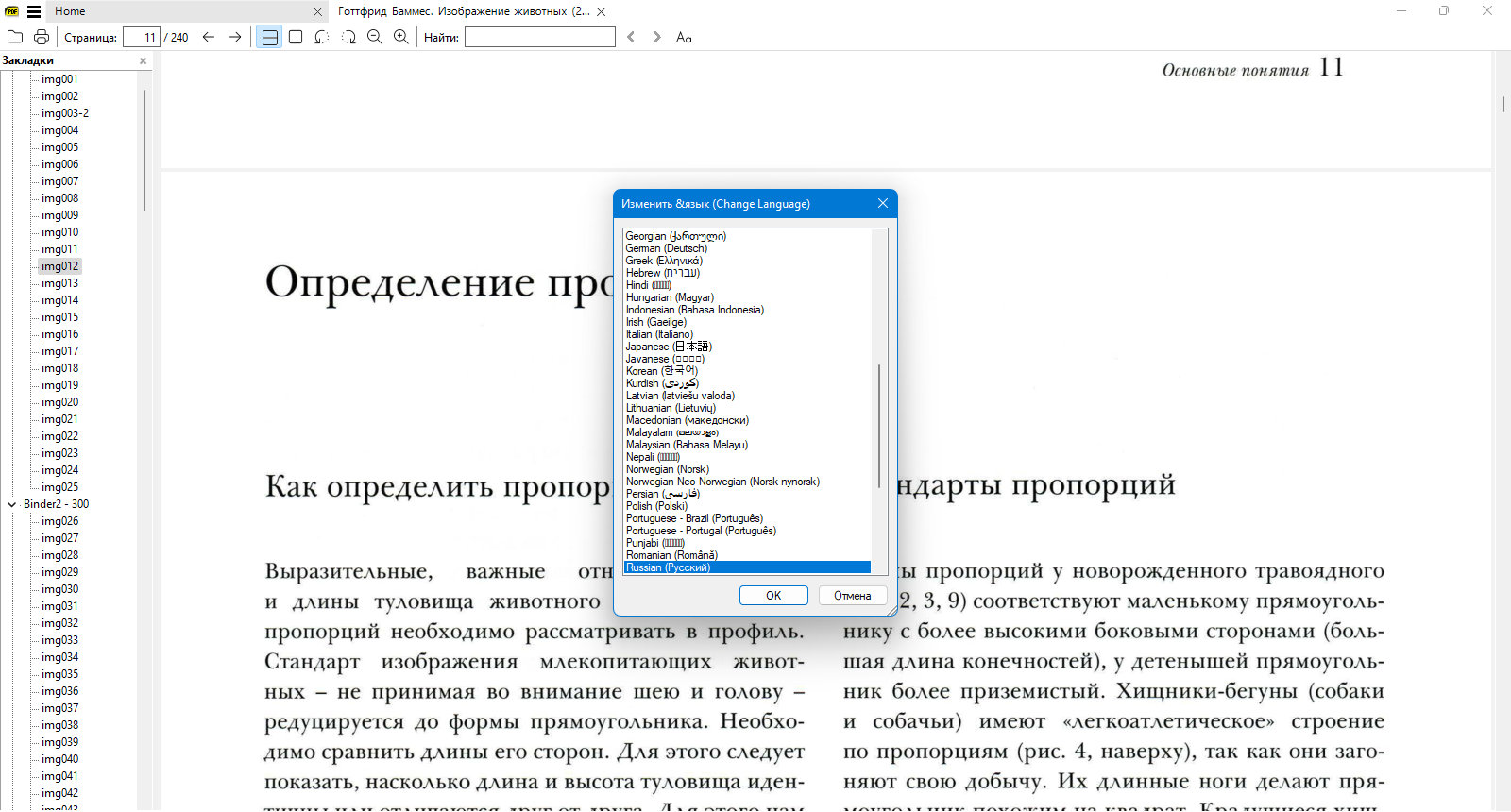The width and height of the screenshot is (1511, 812).
Task: Choose Italian (Italiano) in the language list
Action: pos(659,334)
